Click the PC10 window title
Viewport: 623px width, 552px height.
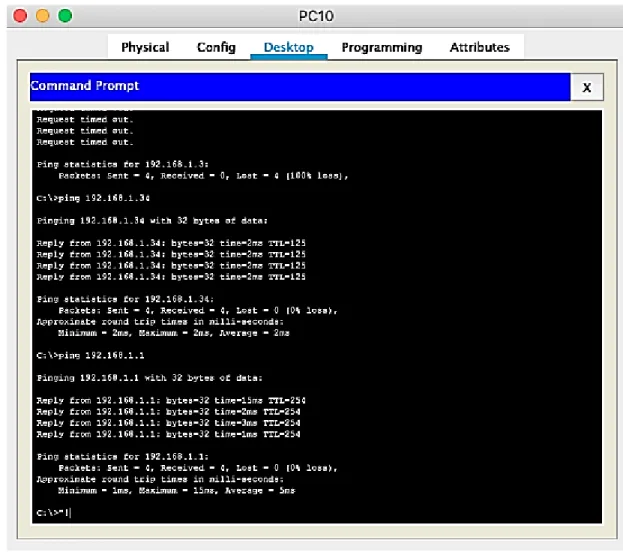[x=316, y=16]
